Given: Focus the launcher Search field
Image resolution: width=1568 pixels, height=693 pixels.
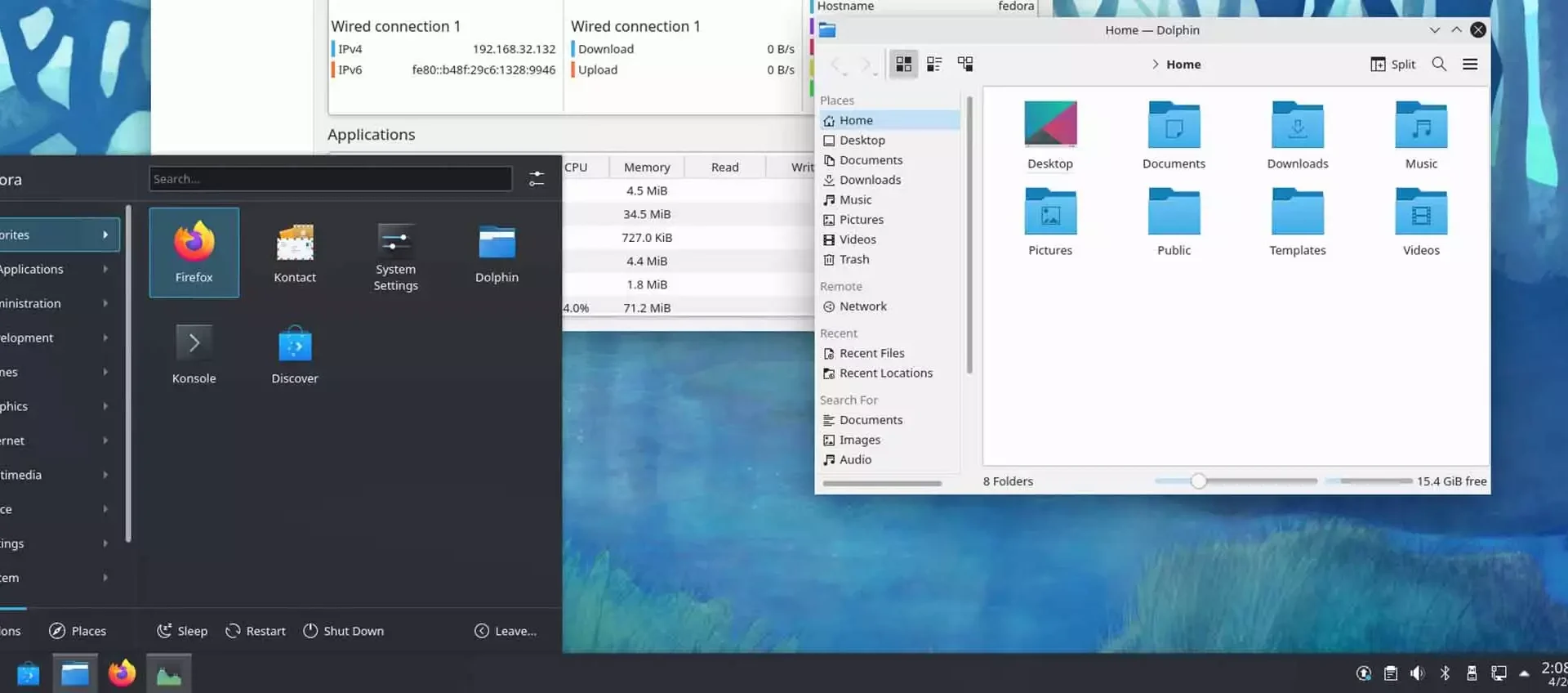Looking at the screenshot, I should click(331, 179).
